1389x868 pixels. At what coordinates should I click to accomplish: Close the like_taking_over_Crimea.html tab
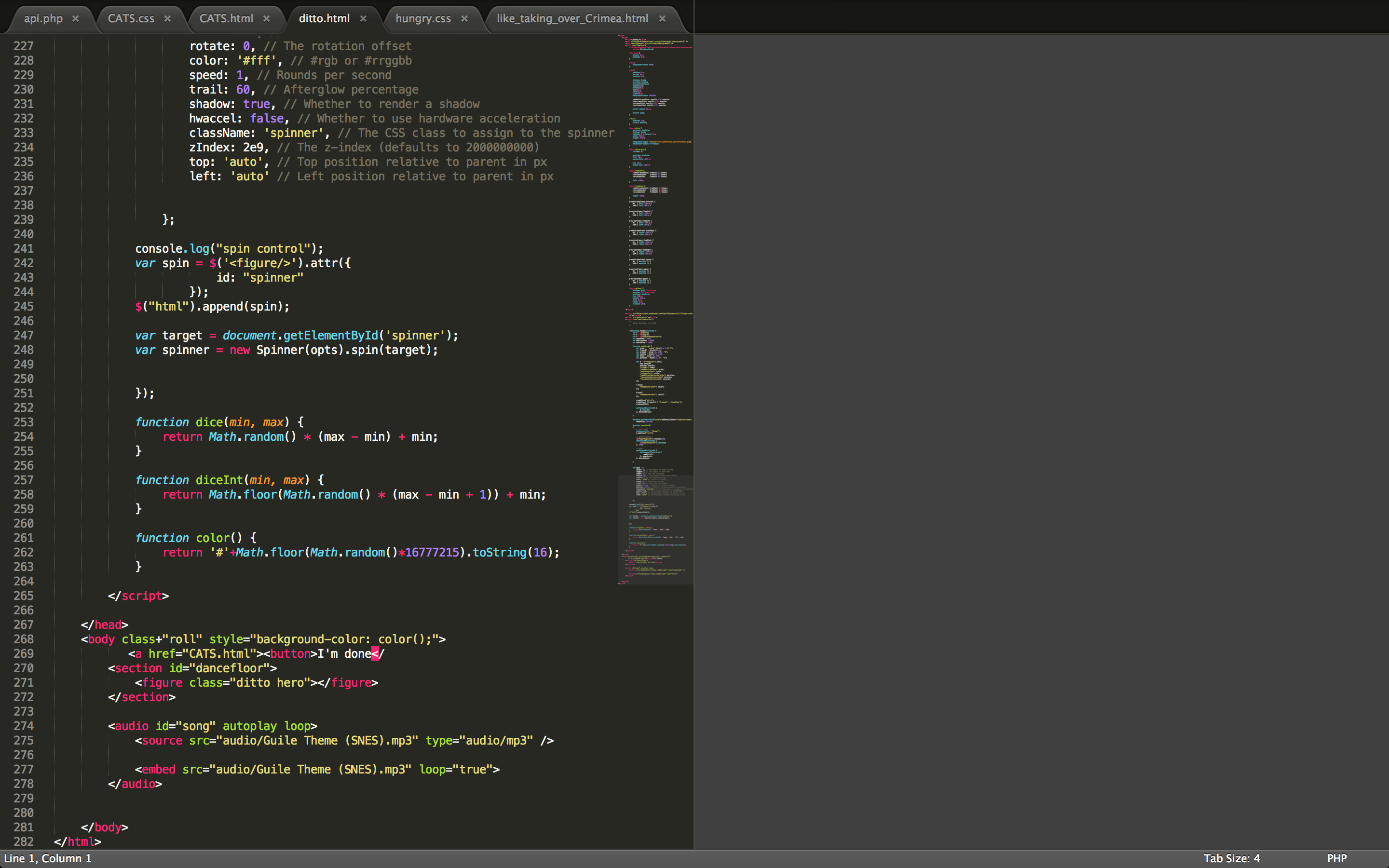pyautogui.click(x=662, y=18)
